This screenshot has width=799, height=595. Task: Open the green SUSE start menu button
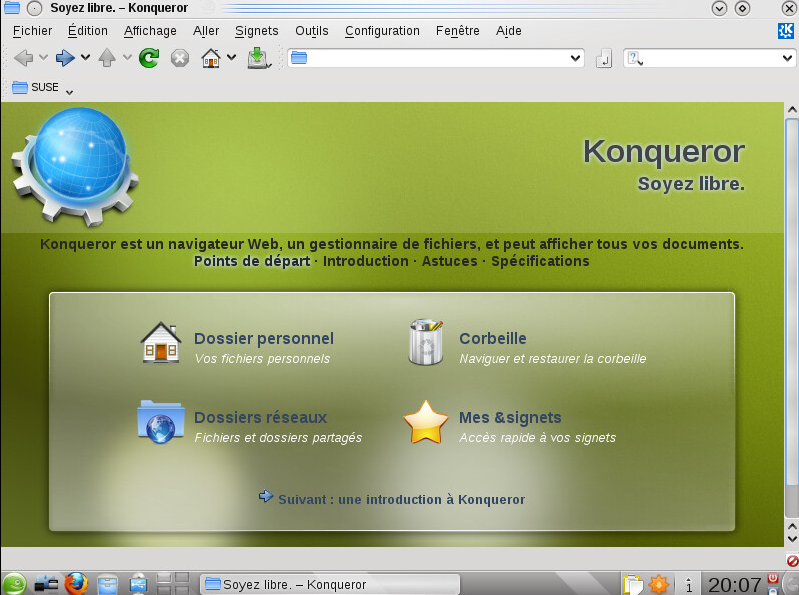coord(14,584)
